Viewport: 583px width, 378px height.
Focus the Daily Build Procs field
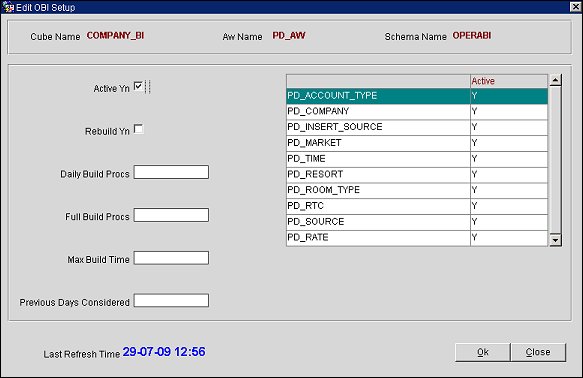[x=171, y=172]
